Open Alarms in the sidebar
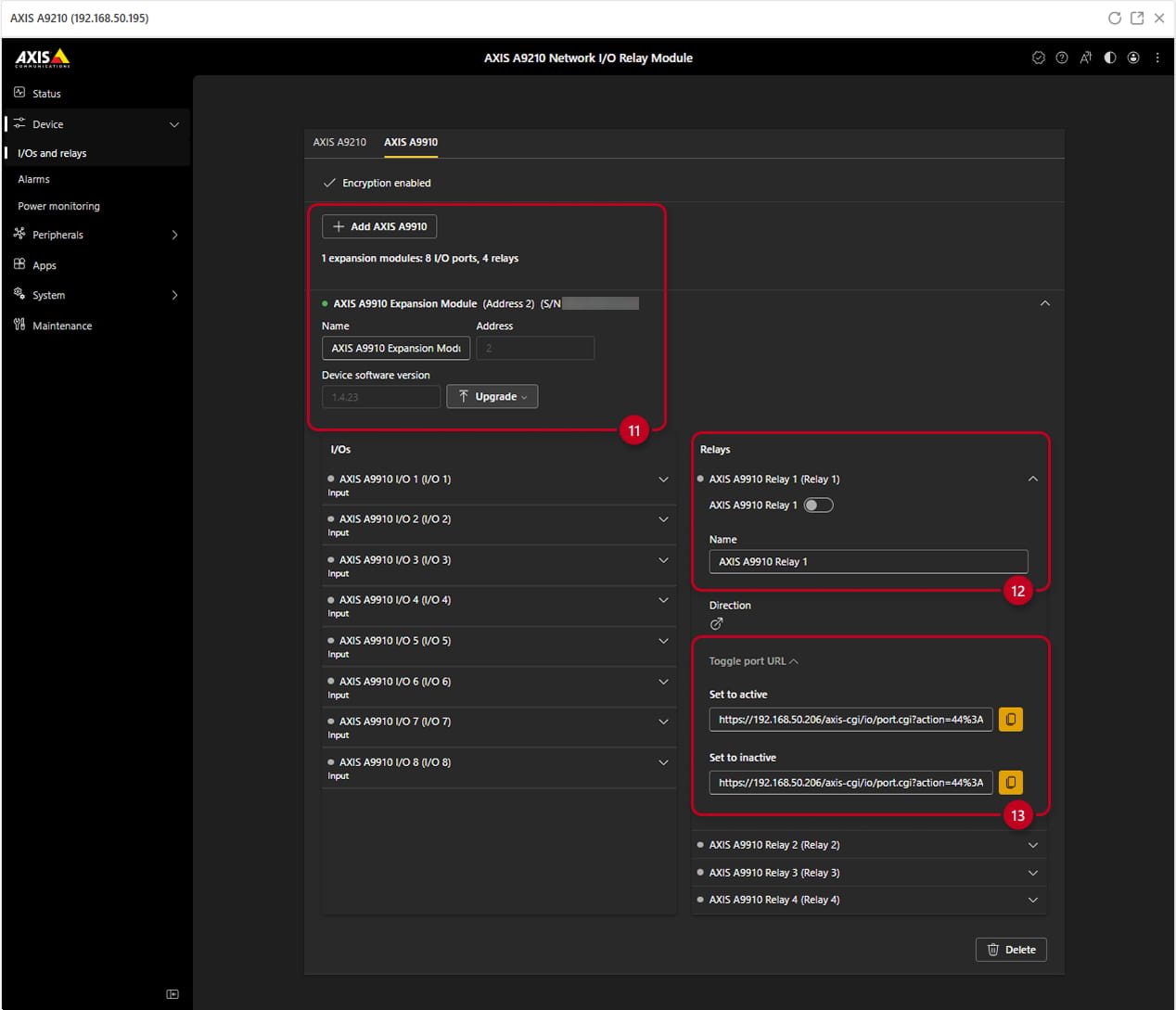Viewport: 1176px width, 1010px height. pyautogui.click(x=33, y=179)
